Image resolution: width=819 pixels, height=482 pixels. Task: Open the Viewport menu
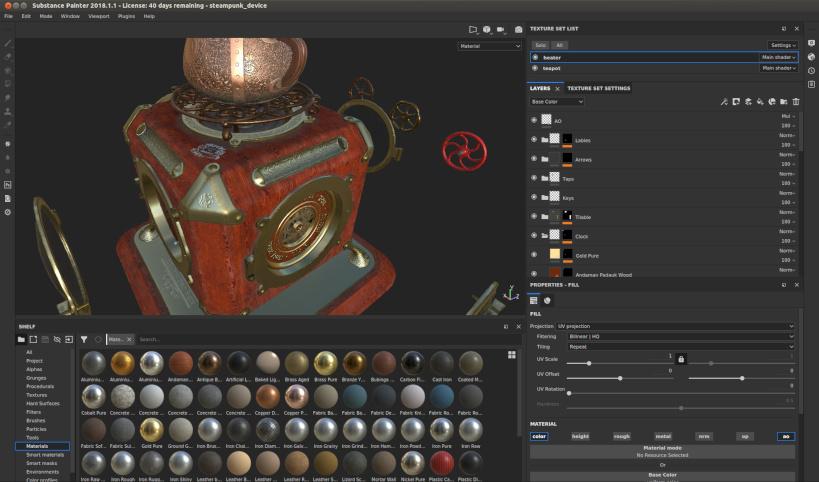pos(99,16)
